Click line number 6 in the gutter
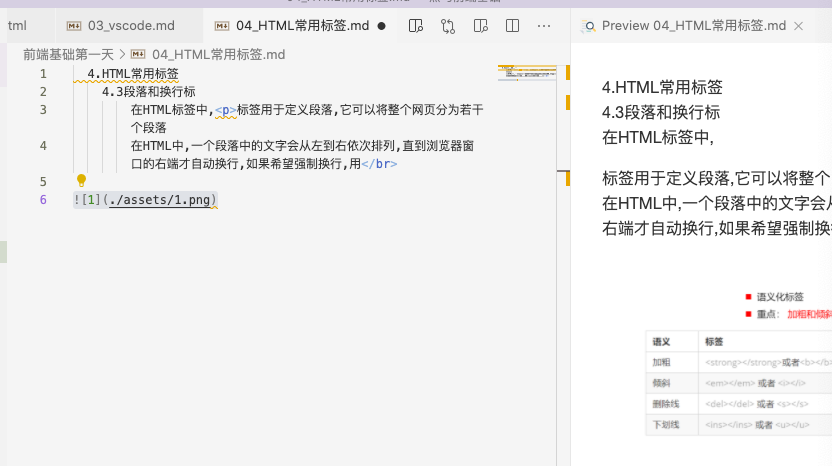The height and width of the screenshot is (466, 832). (43, 200)
